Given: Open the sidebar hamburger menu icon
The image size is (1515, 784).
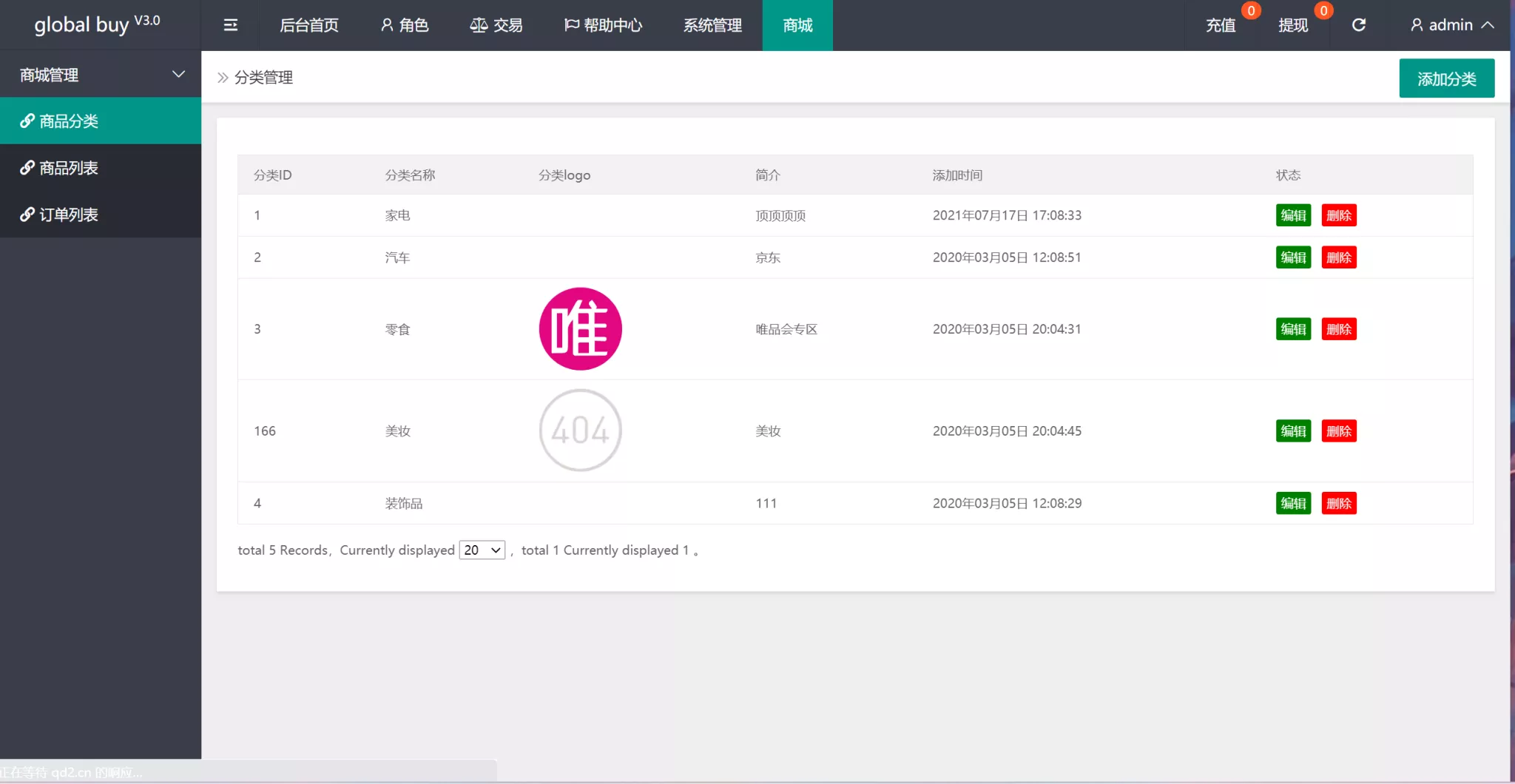Looking at the screenshot, I should click(x=230, y=24).
